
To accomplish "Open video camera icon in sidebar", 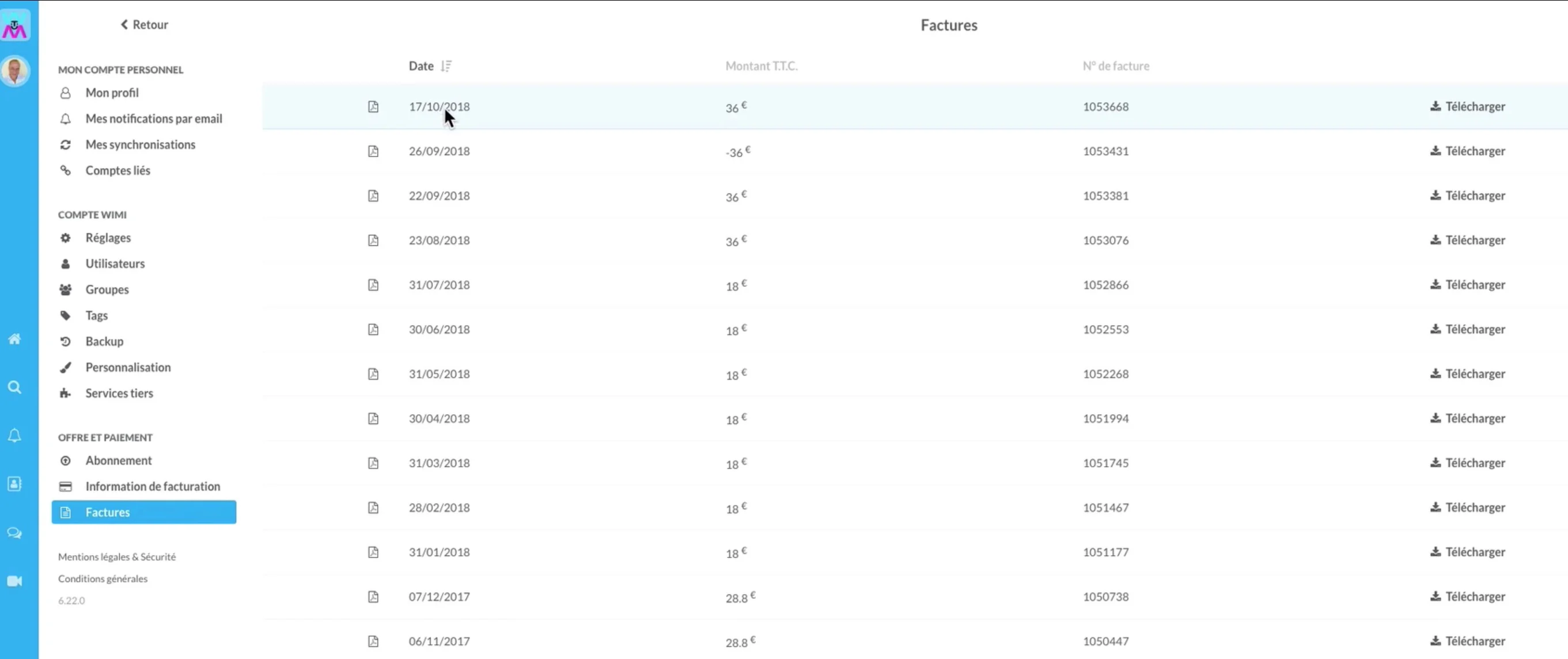I will pyautogui.click(x=14, y=581).
